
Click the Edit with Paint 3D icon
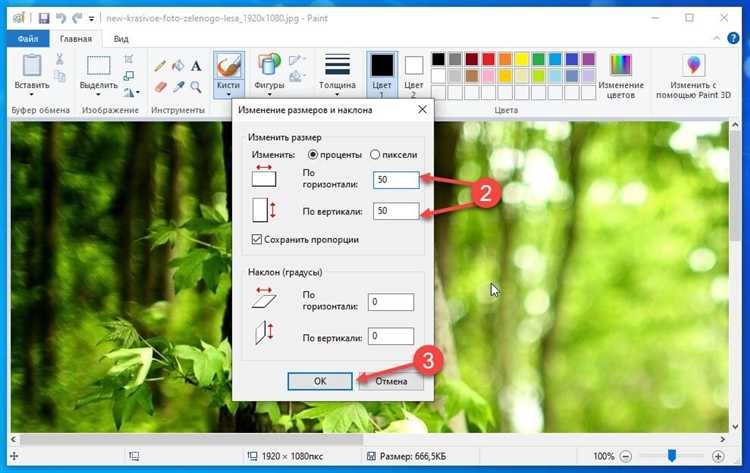(x=694, y=65)
